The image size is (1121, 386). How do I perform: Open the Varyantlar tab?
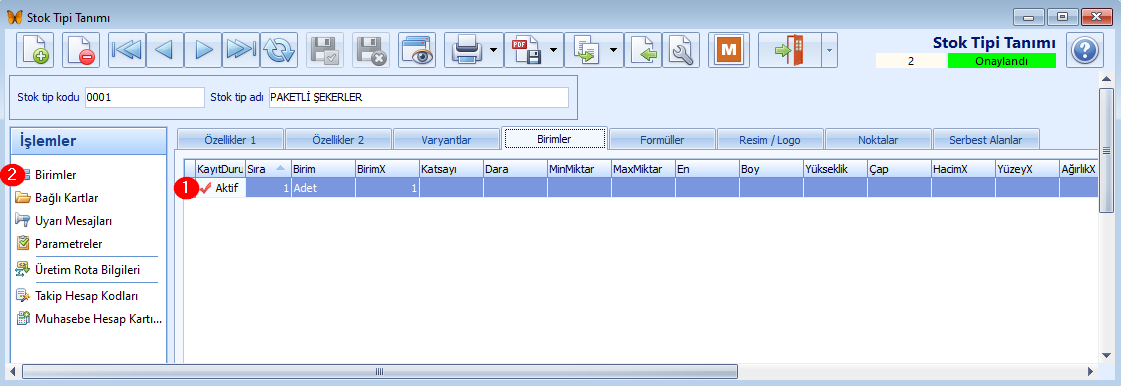pyautogui.click(x=446, y=139)
